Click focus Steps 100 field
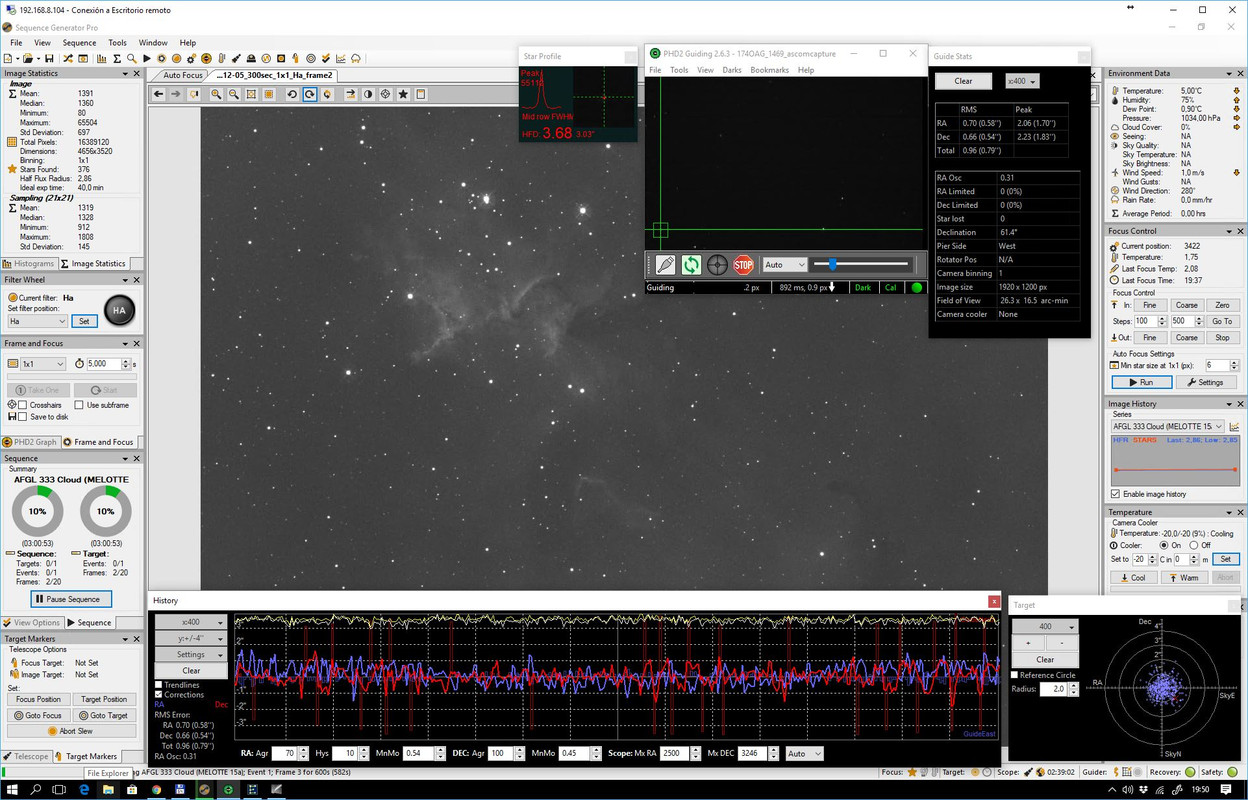This screenshot has width=1248, height=800. pos(1146,321)
